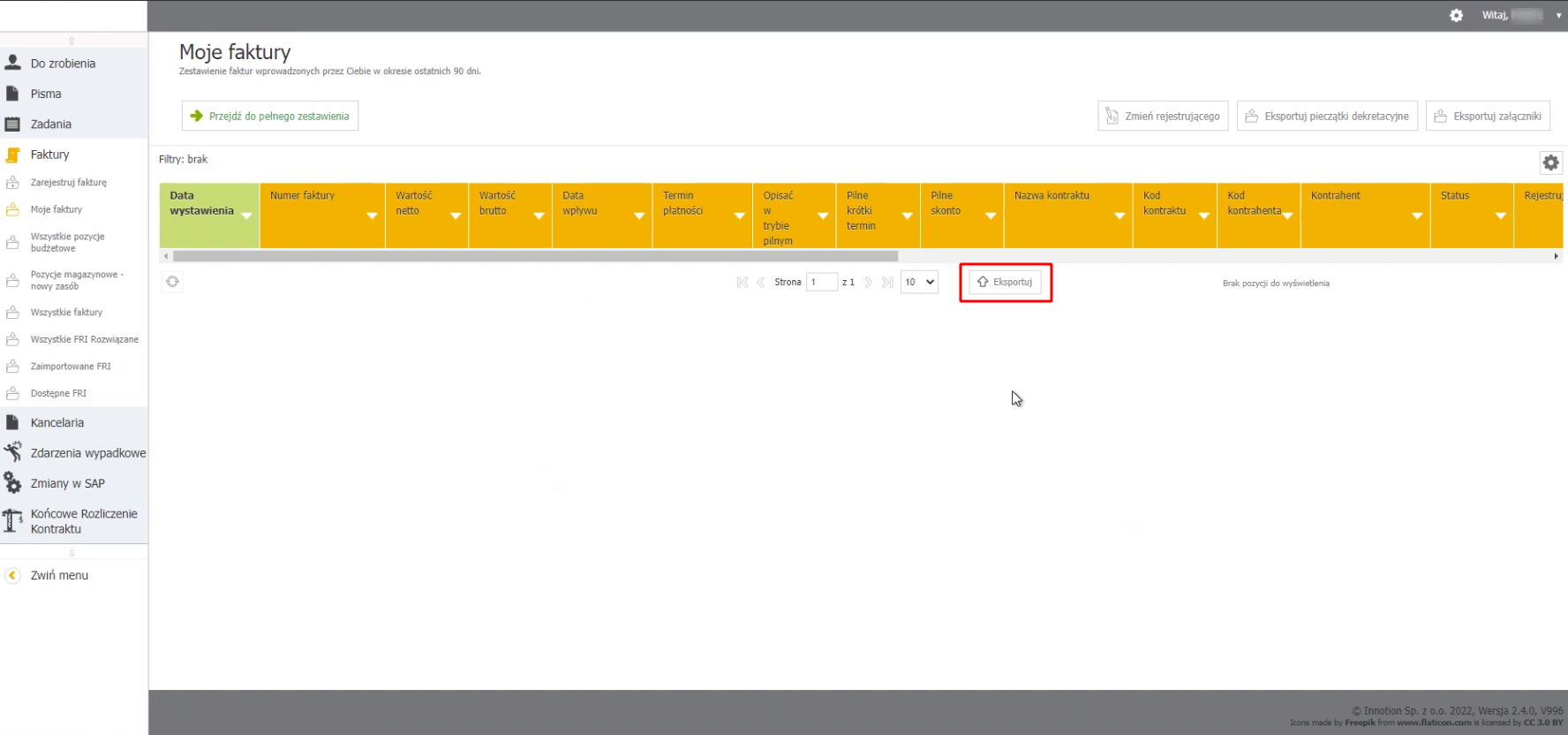This screenshot has width=1568, height=735.
Task: Click the Wszystkie FRI Rozwiązane icon
Action: click(x=12, y=339)
